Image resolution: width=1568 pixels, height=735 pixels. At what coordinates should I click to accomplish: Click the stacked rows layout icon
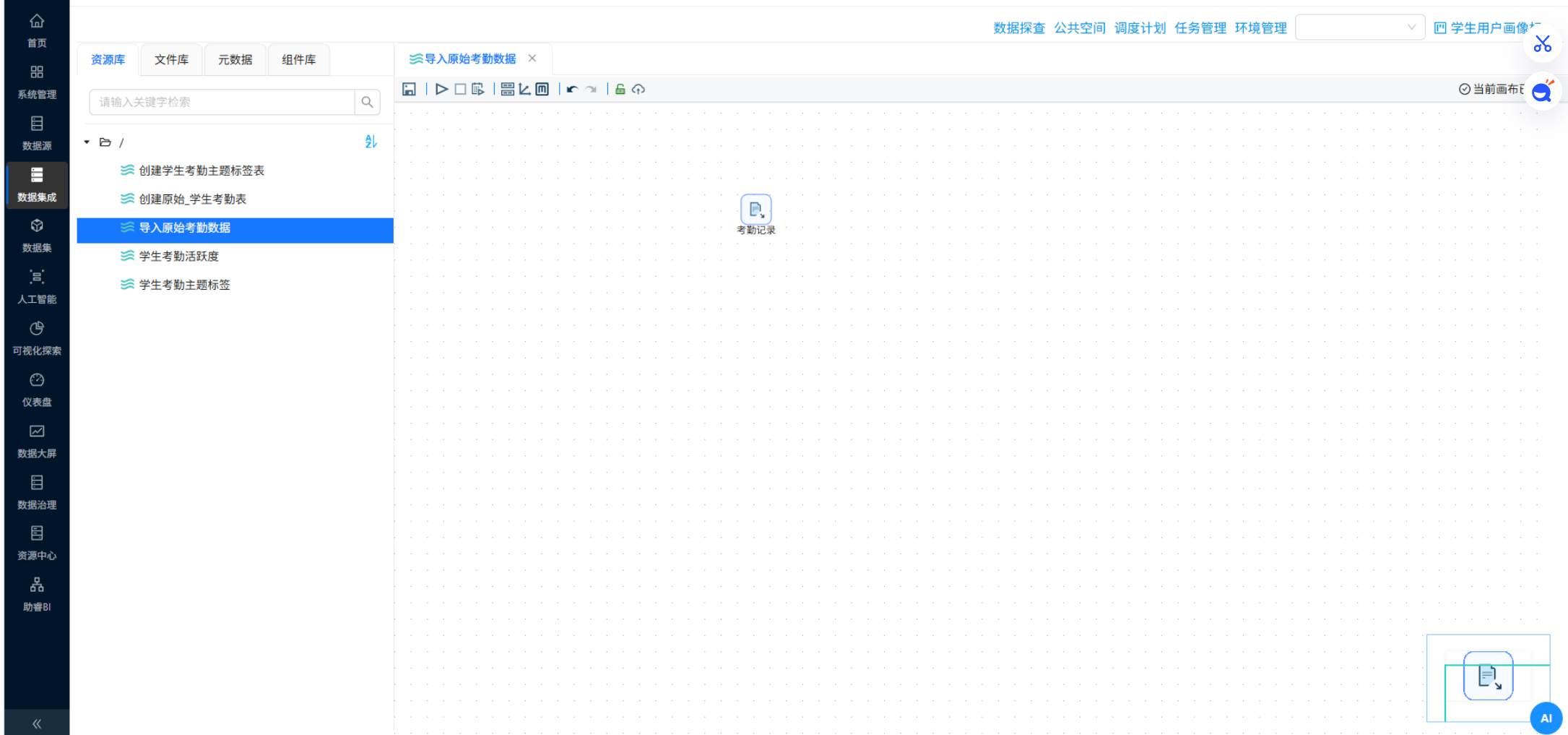coord(508,89)
